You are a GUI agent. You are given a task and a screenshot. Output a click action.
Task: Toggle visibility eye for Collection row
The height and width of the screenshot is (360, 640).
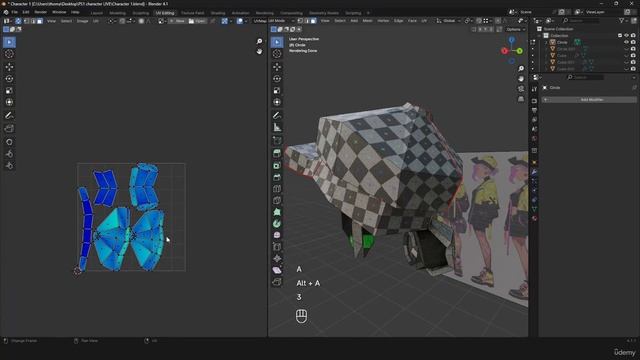click(627, 36)
